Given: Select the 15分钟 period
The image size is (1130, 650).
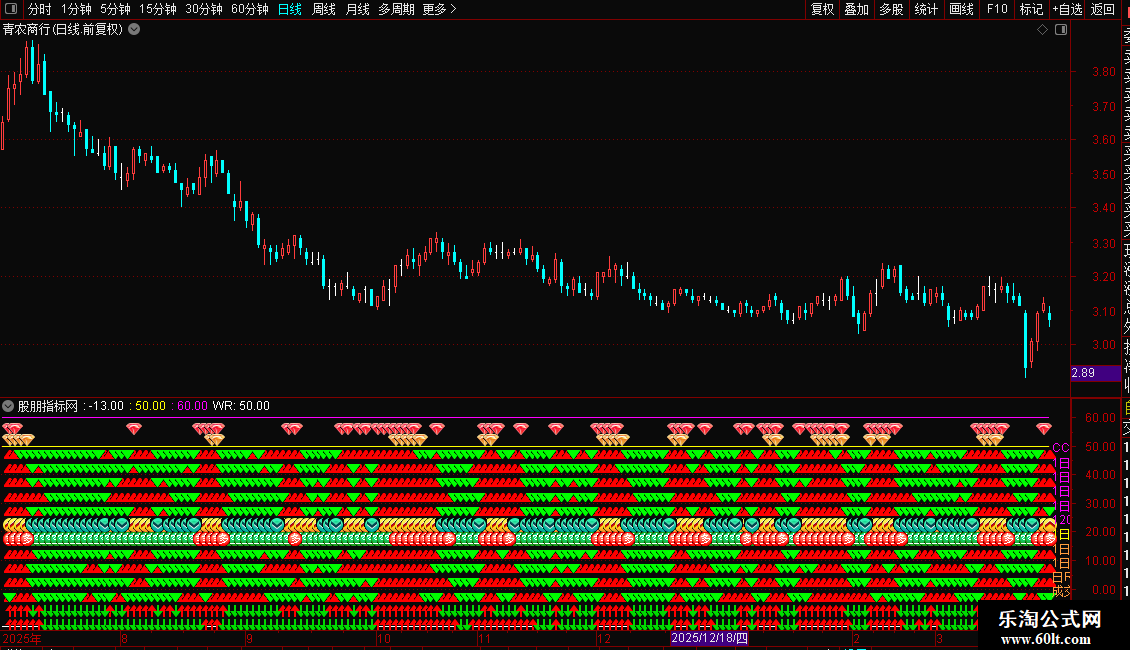Looking at the screenshot, I should point(157,9).
